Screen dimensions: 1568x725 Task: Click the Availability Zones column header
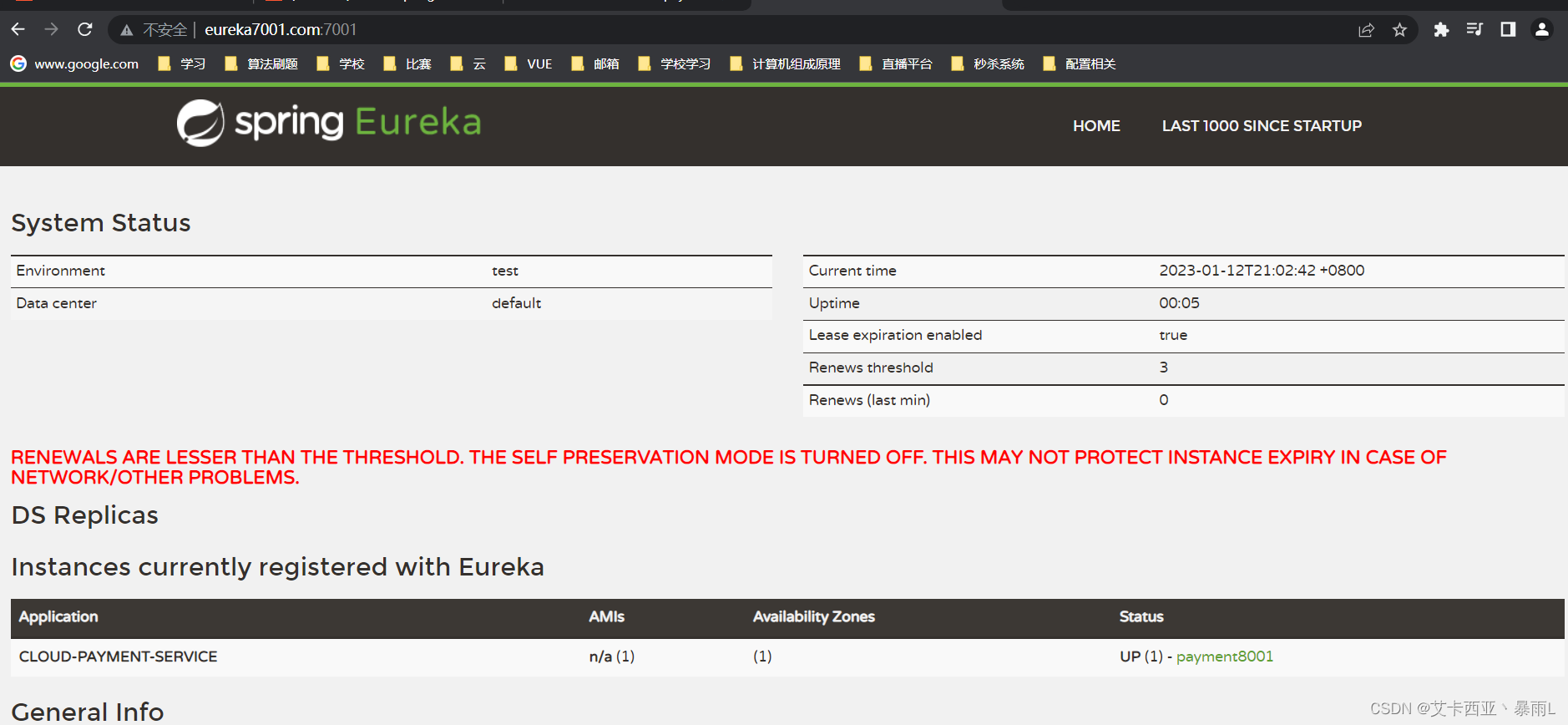tap(814, 616)
